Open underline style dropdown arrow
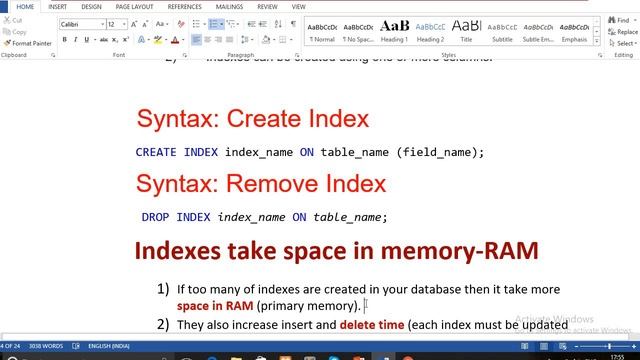Image resolution: width=640 pixels, height=360 pixels. 94,40
